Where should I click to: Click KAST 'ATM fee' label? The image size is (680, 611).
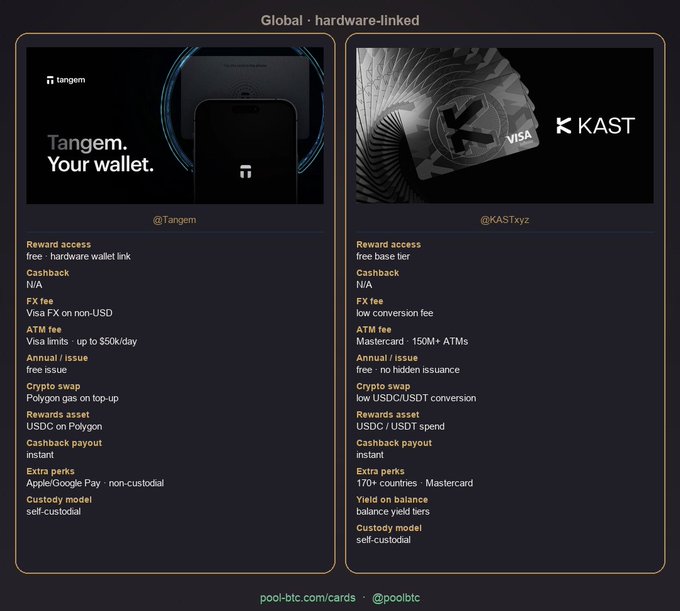click(x=374, y=330)
